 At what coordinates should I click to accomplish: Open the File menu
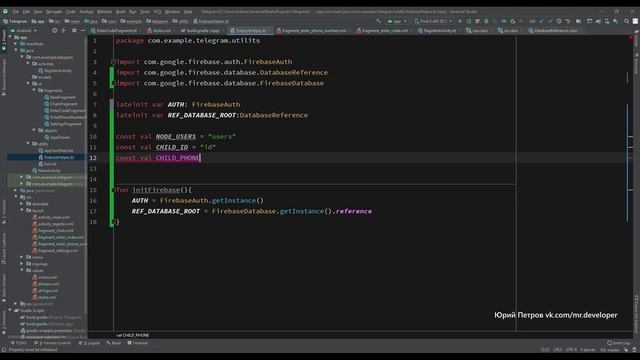(x=16, y=11)
